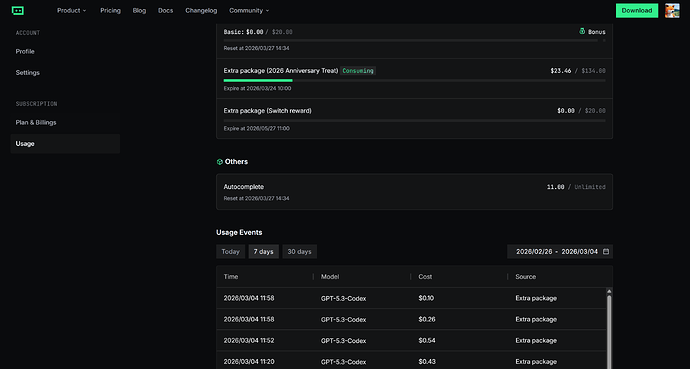Viewport: 690px width, 369px height.
Task: Select the $0.26 cost cell
Action: click(x=427, y=319)
